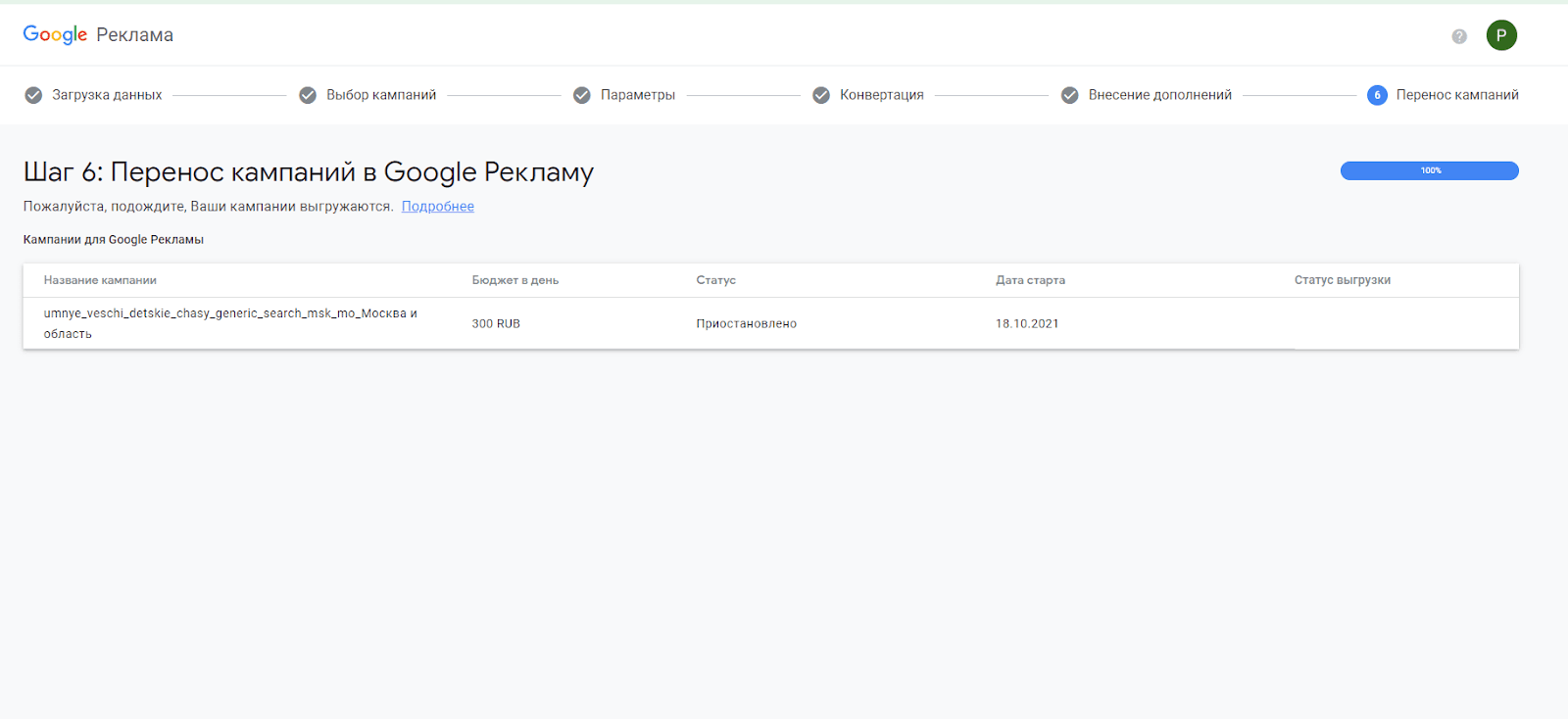Click the 300 RUB budget cell
The image size is (1568, 719).
point(496,323)
